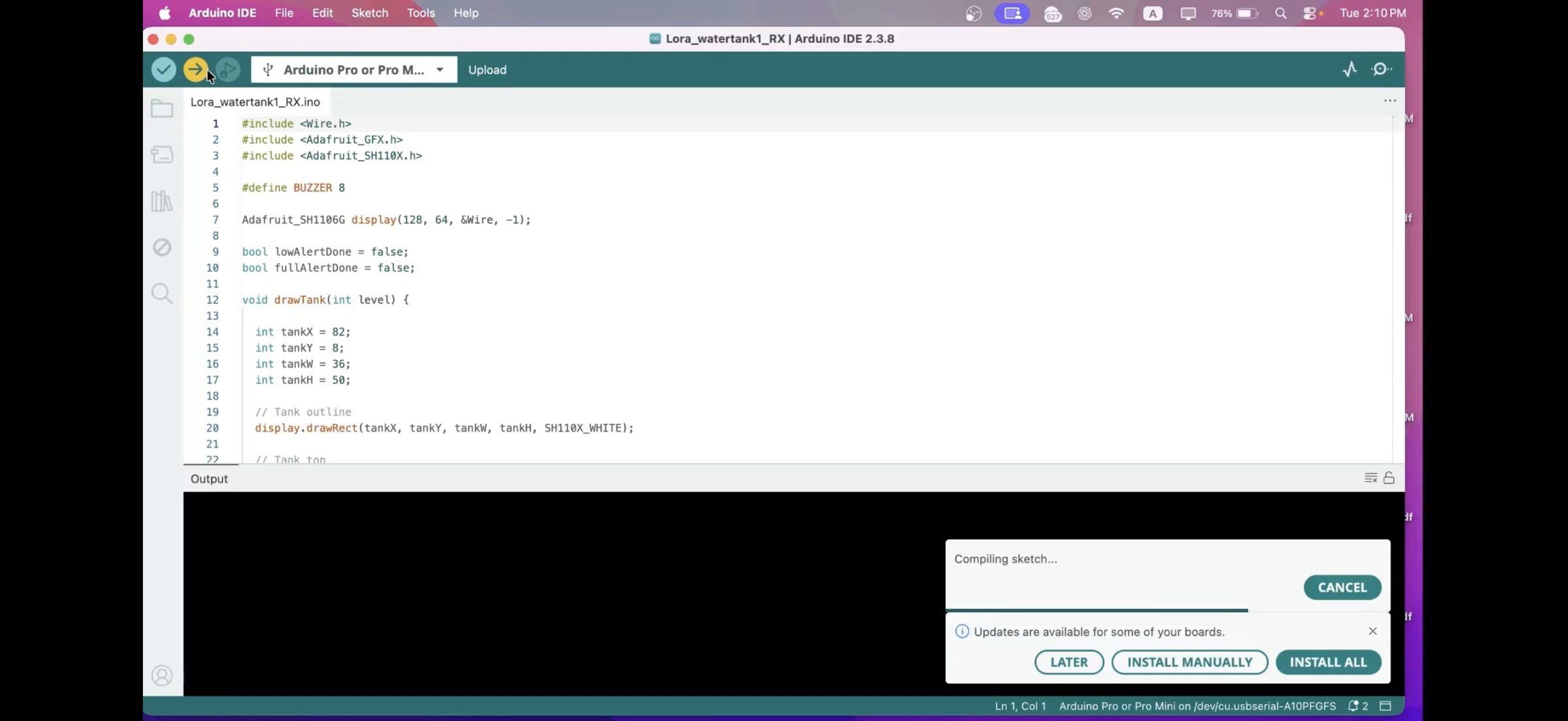Open the date and time clock

click(1373, 13)
